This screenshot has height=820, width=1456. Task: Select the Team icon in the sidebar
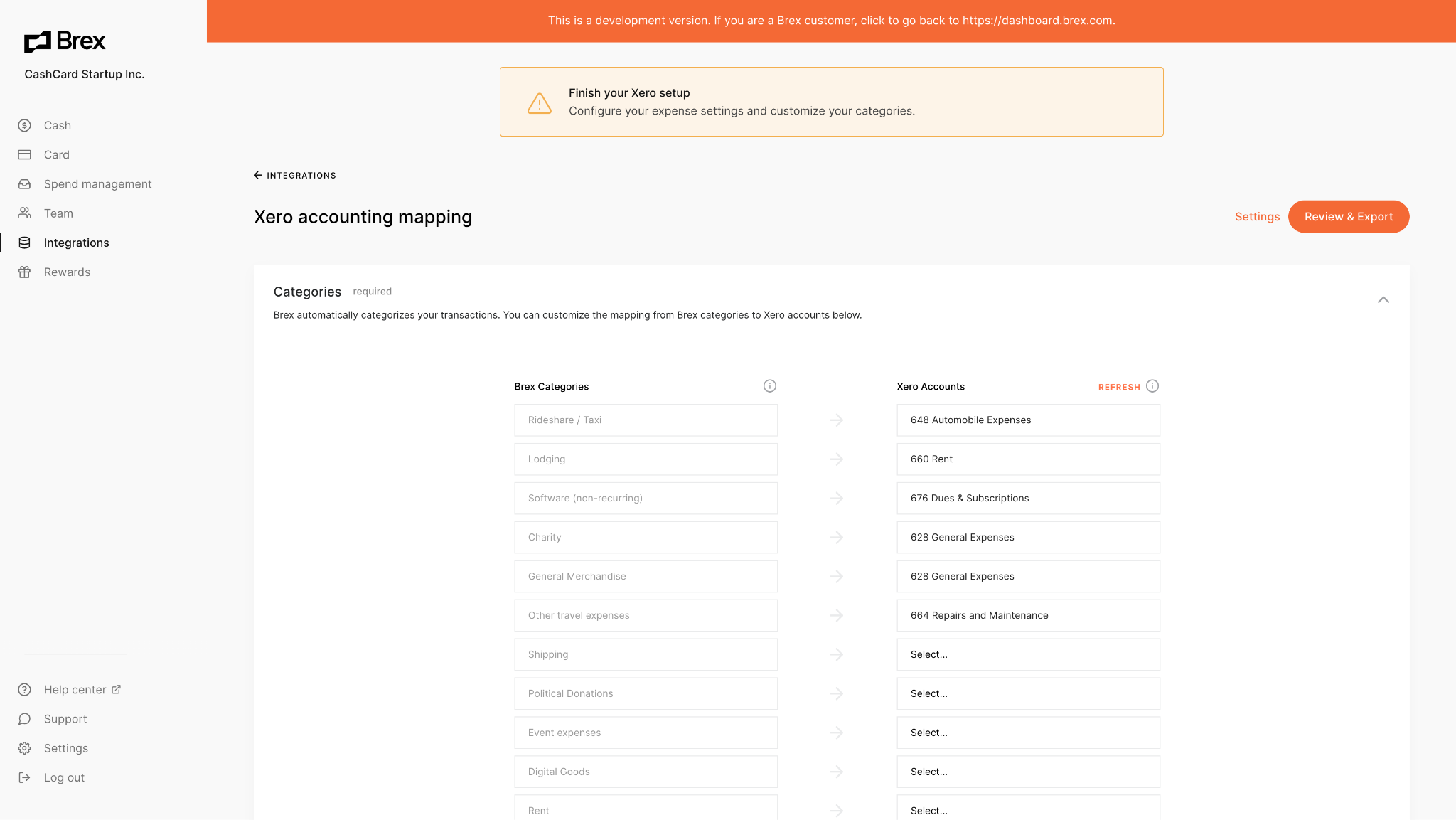click(x=23, y=213)
